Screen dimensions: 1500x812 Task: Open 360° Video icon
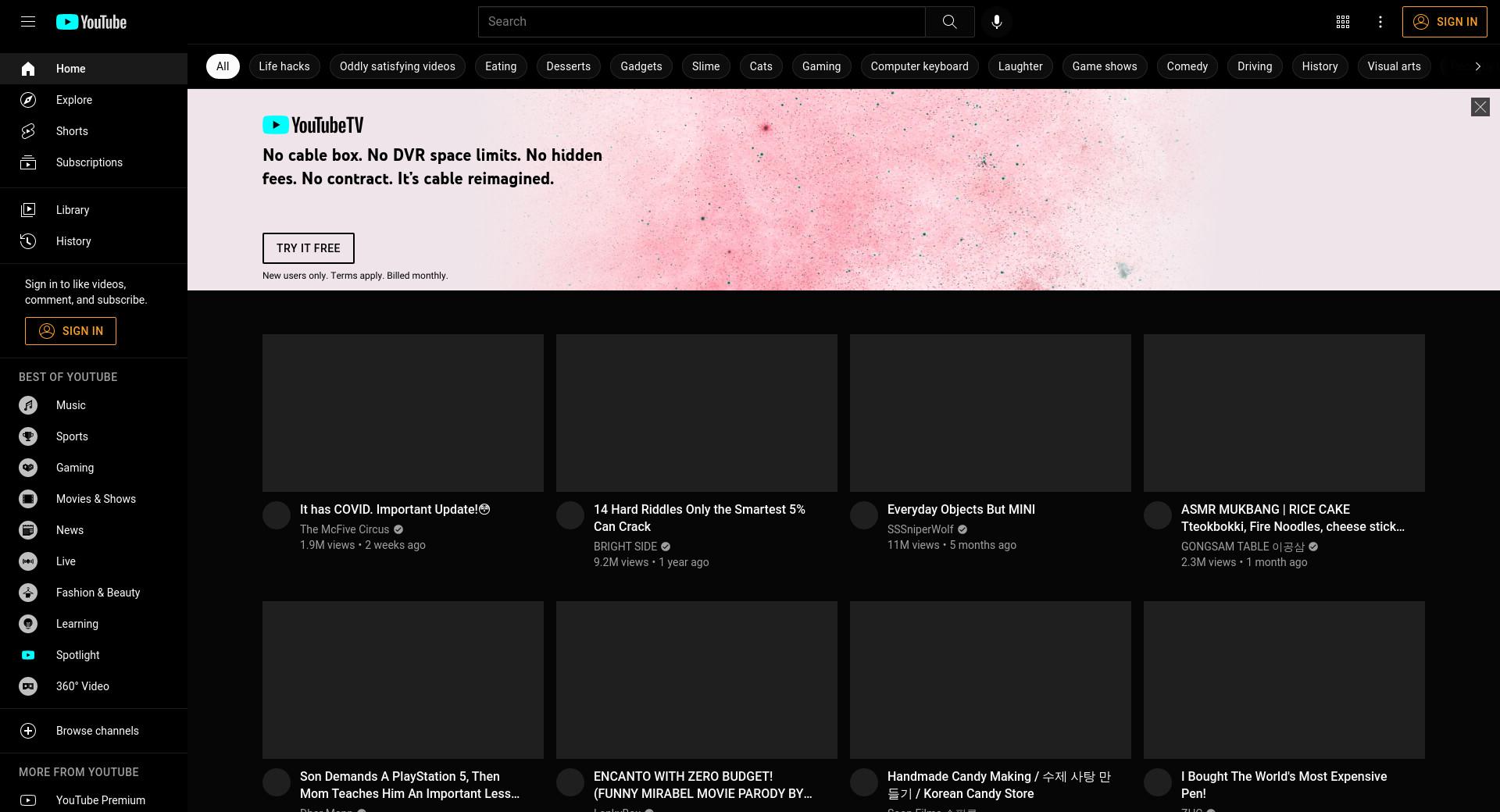[x=28, y=686]
